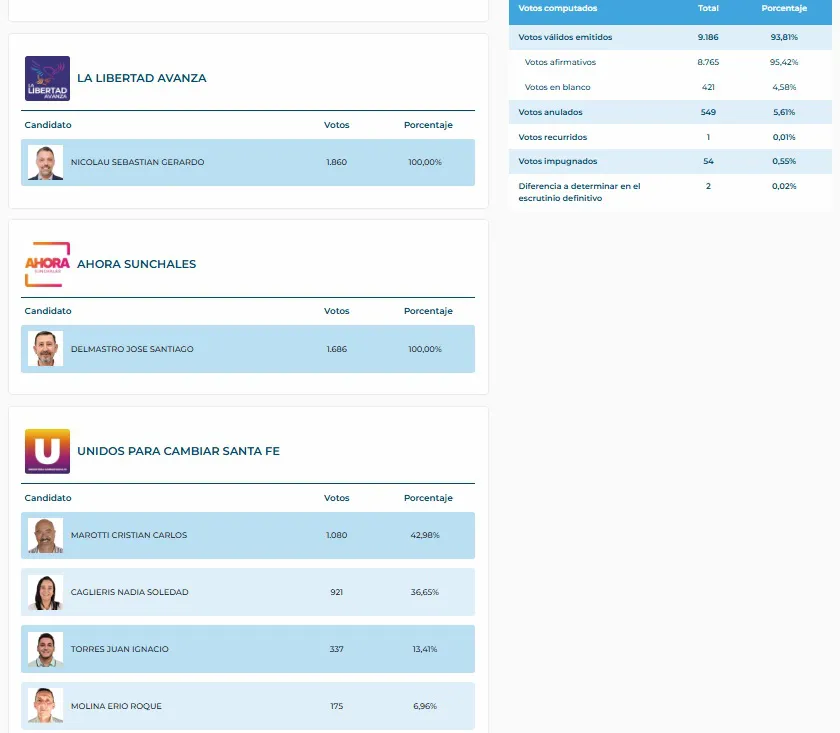Screen dimensions: 840x733
Task: Select the Votos en blanco row
Action: point(557,87)
